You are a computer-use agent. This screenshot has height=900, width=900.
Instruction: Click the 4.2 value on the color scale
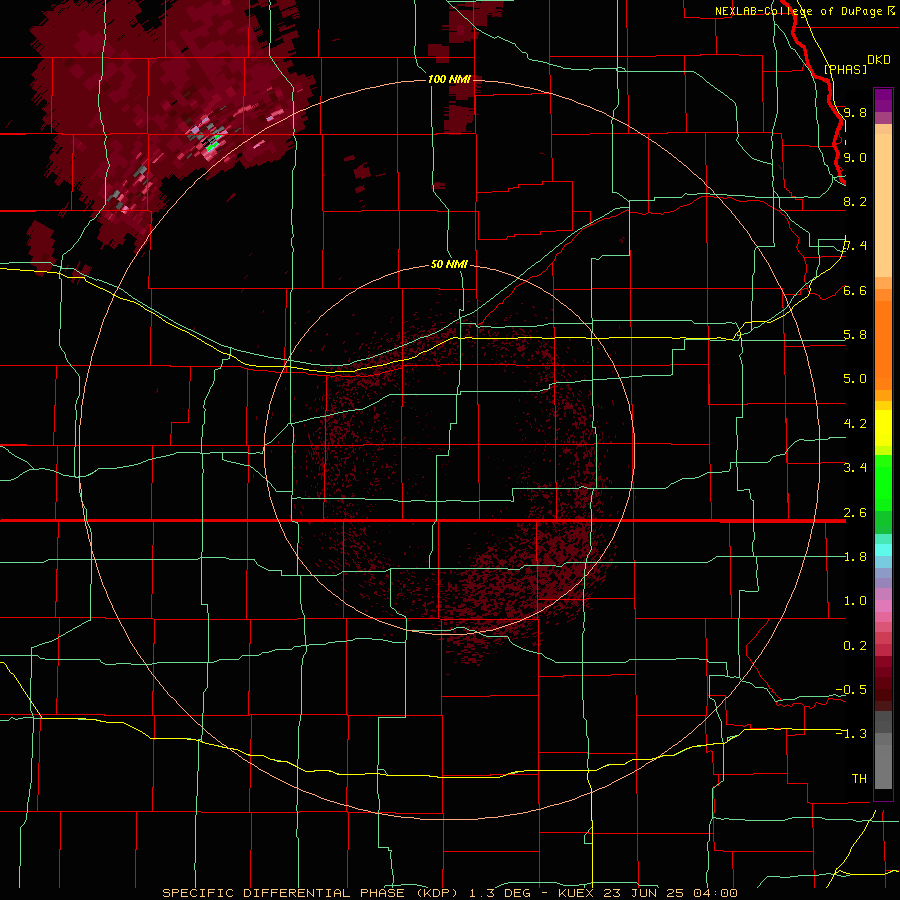[x=855, y=424]
